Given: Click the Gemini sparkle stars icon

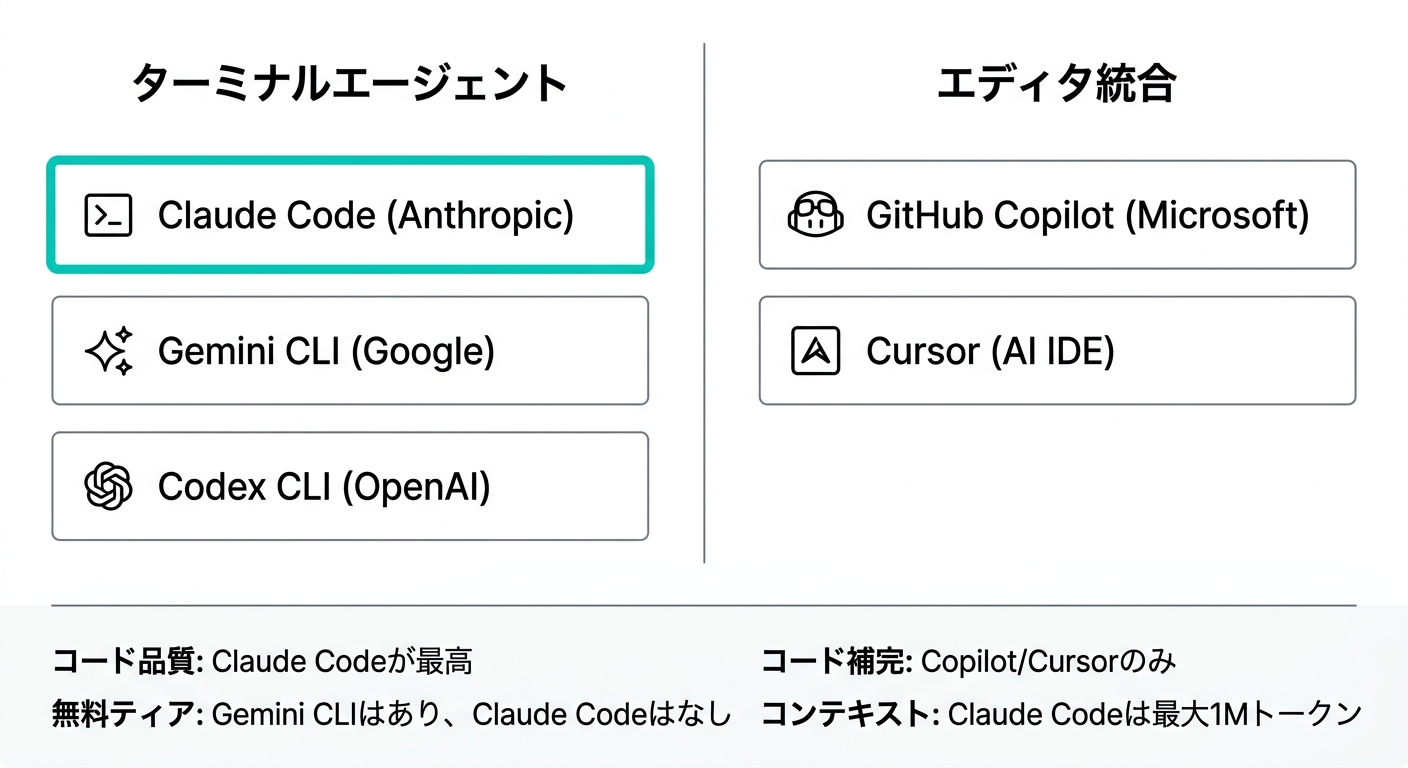Looking at the screenshot, I should tap(108, 351).
